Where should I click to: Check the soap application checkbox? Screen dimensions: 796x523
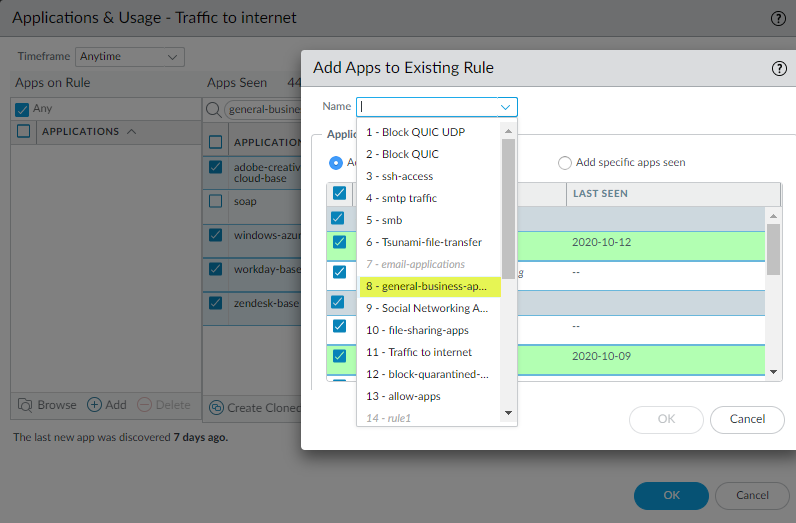[215, 201]
